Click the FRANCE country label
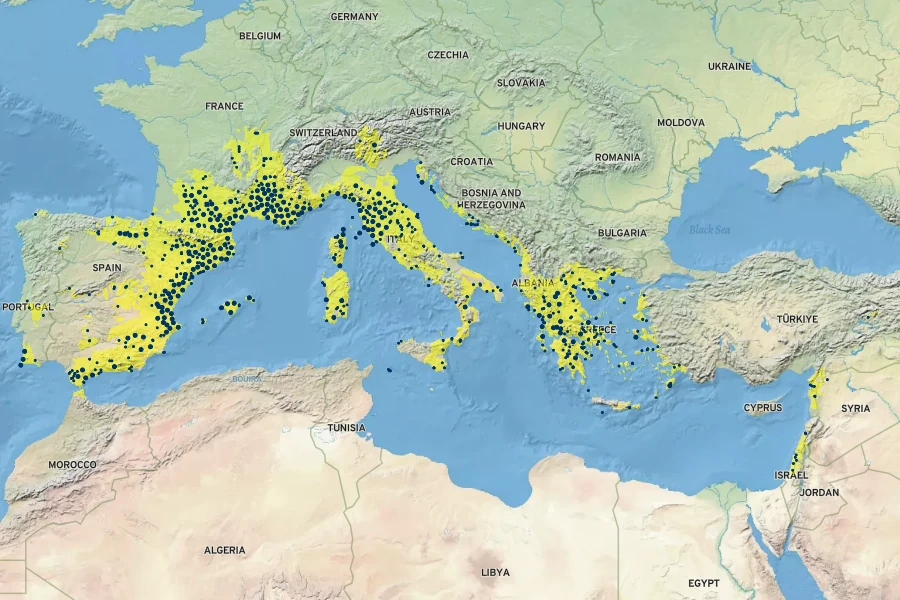The width and height of the screenshot is (900, 600). click(x=224, y=106)
